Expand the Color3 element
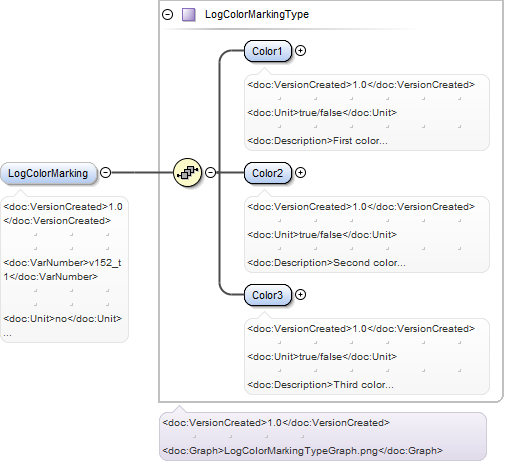The image size is (505, 464). coord(300,295)
